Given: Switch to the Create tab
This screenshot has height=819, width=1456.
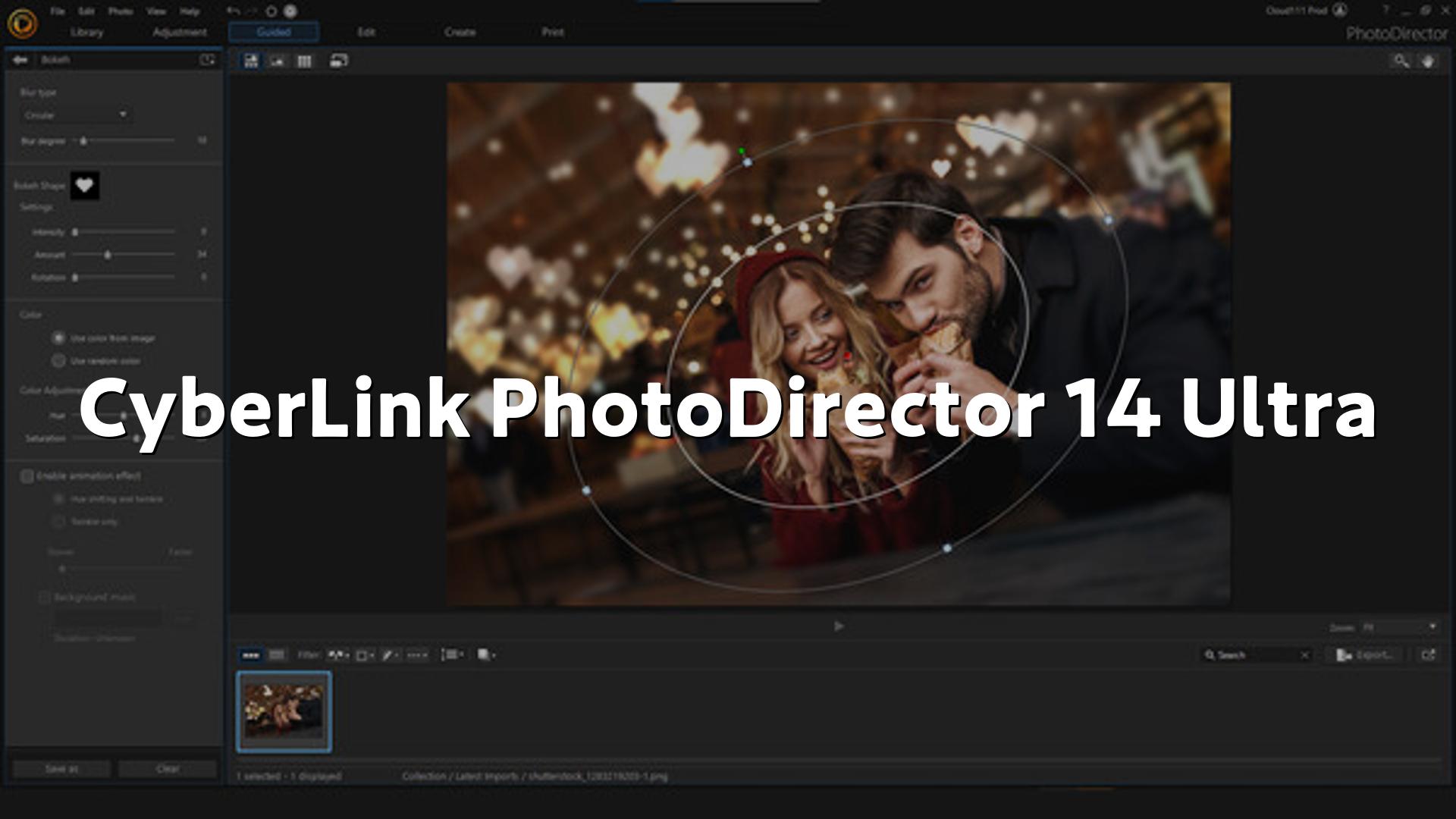Looking at the screenshot, I should click(x=460, y=33).
